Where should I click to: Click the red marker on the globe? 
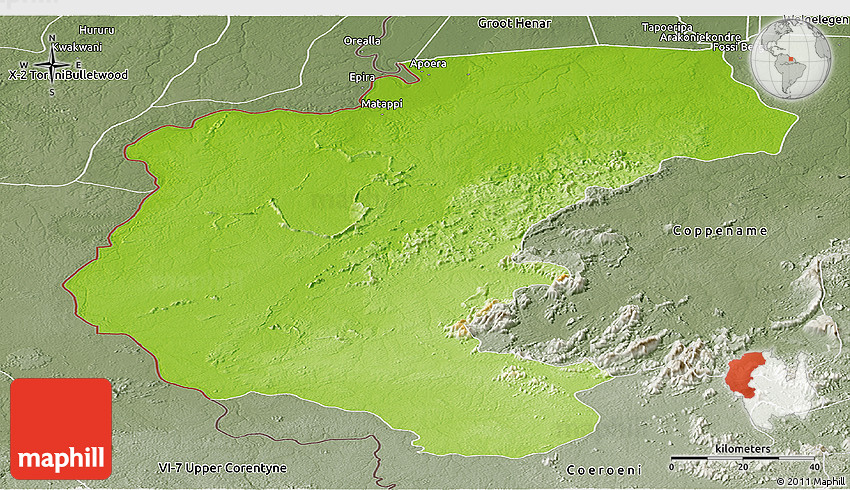coord(791,59)
